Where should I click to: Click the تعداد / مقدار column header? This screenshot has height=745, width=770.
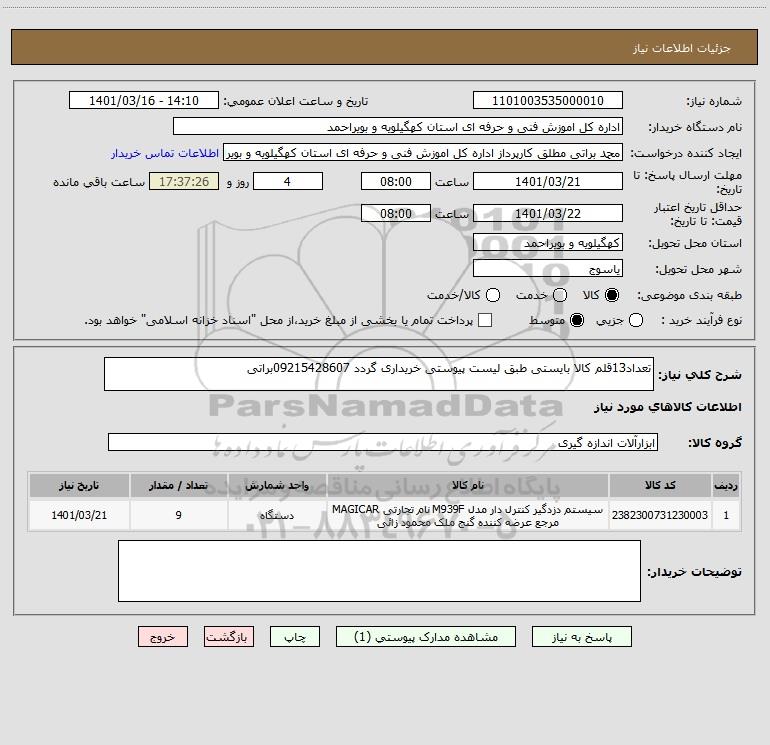click(x=179, y=485)
